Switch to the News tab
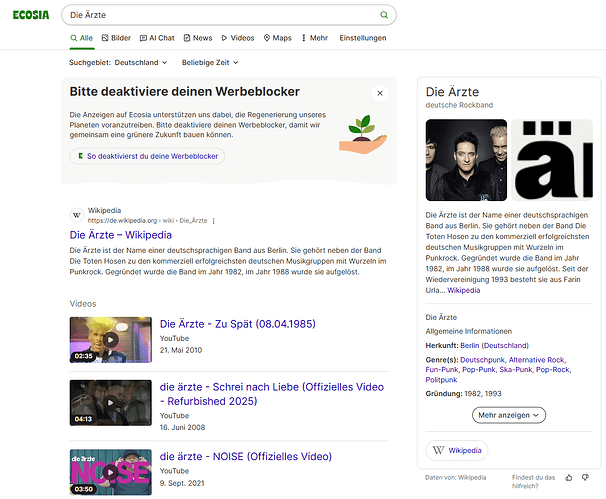Viewport: 606px width, 499px height. (198, 38)
